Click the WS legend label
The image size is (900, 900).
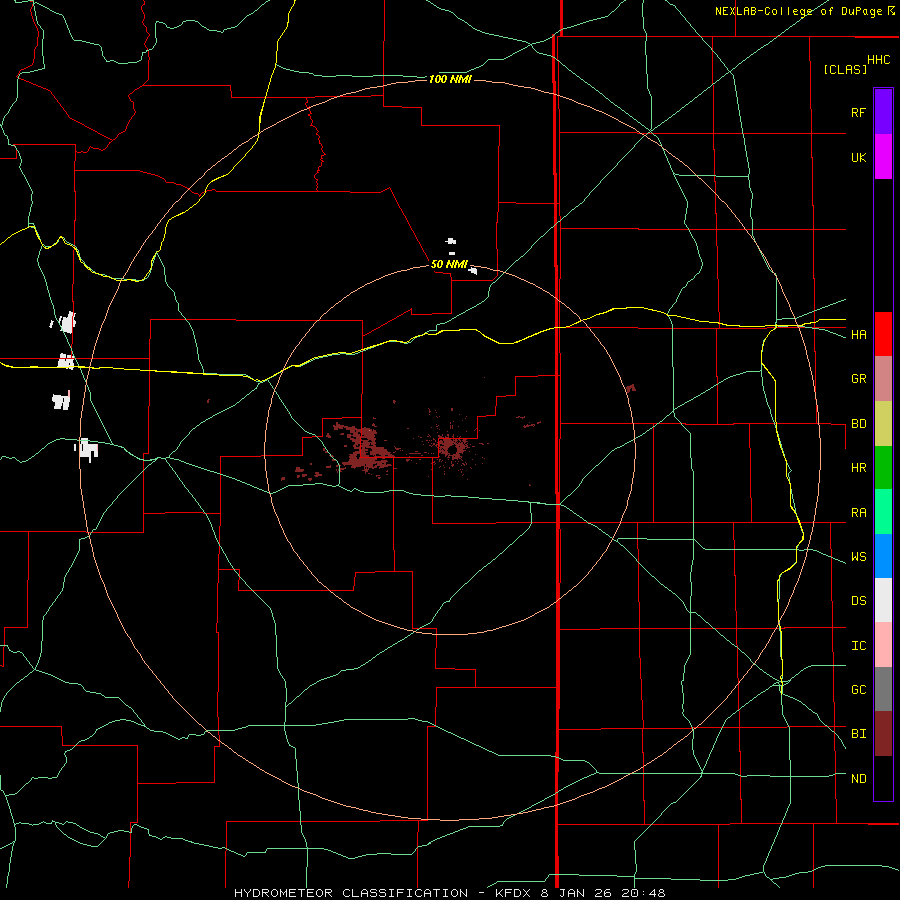pyautogui.click(x=858, y=557)
